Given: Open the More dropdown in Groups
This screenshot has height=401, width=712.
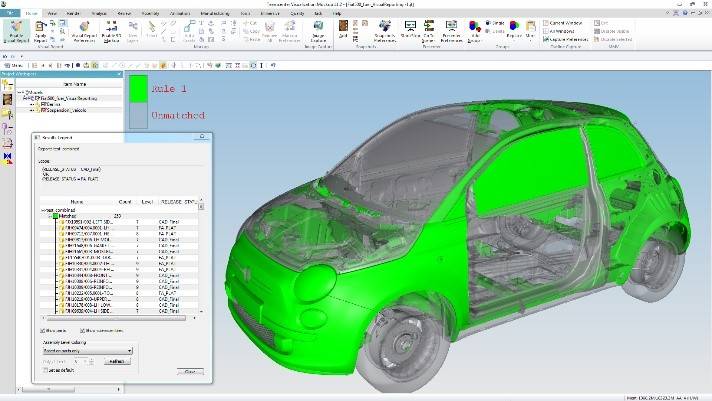Looking at the screenshot, I should 530,29.
